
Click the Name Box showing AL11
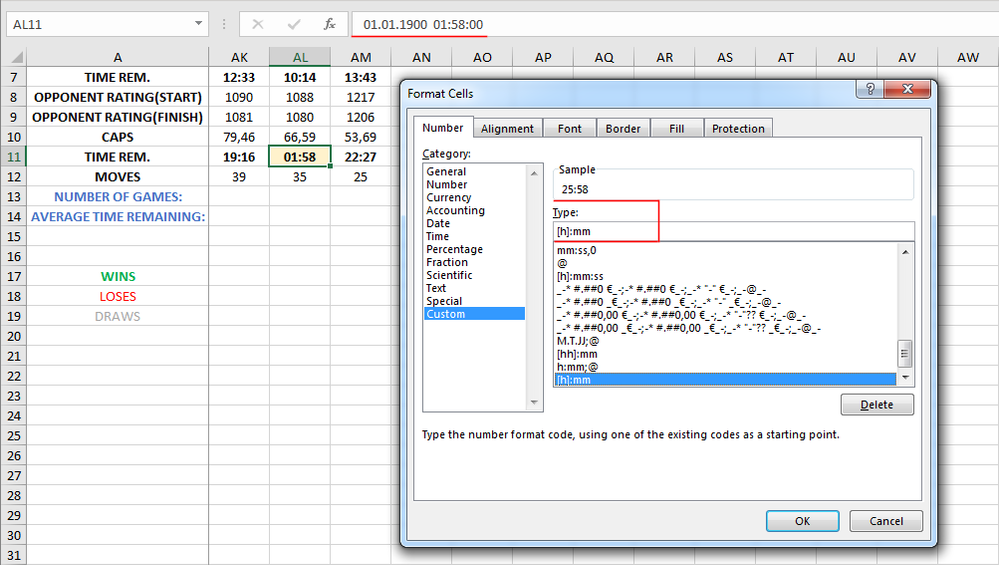[101, 24]
